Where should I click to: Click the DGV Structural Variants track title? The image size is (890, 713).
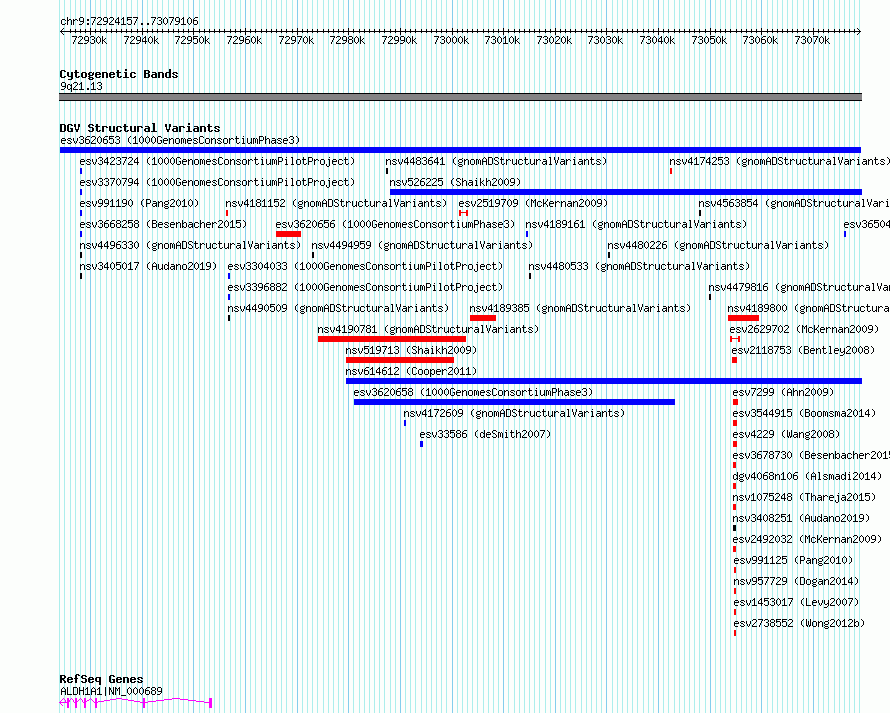point(140,128)
